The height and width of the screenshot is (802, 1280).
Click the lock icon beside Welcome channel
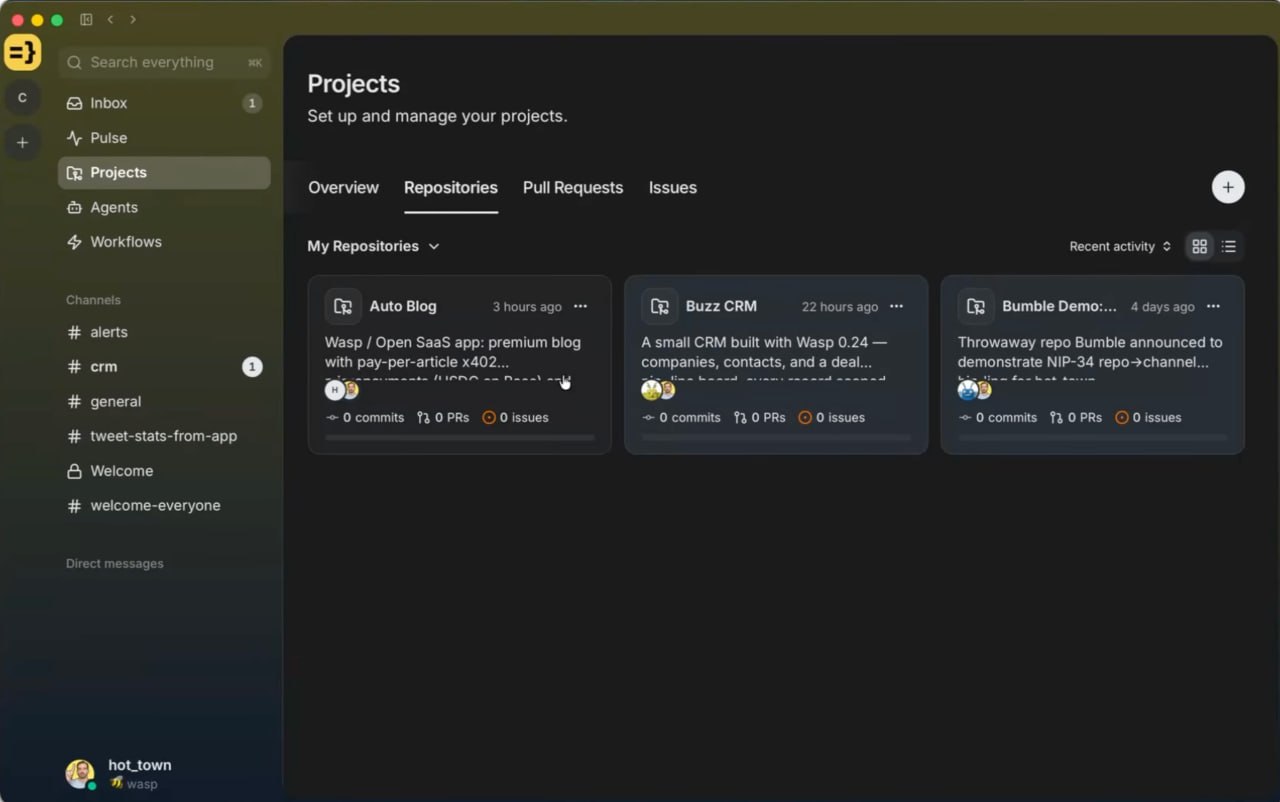(x=74, y=471)
